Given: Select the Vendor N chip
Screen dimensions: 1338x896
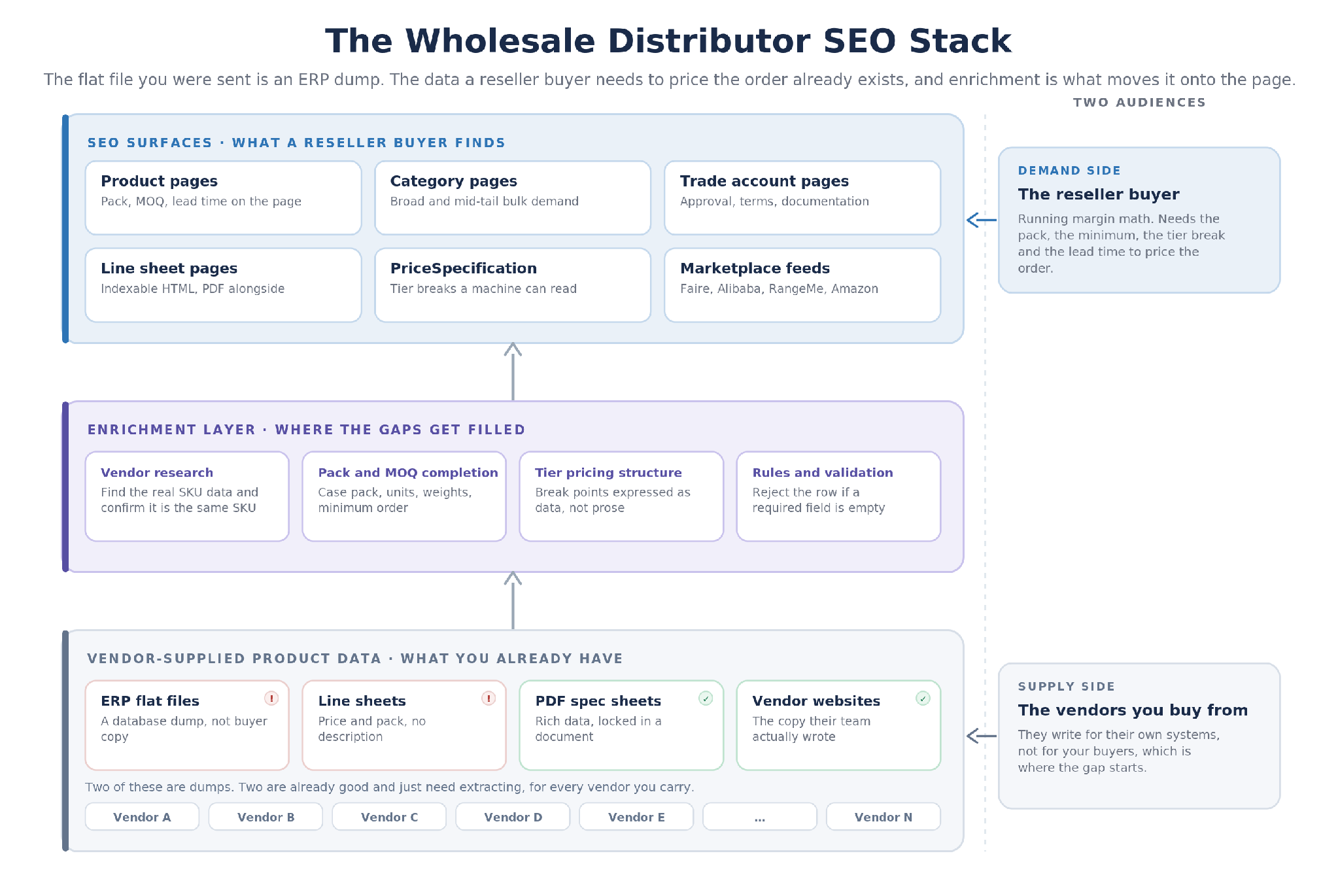Looking at the screenshot, I should click(x=883, y=817).
